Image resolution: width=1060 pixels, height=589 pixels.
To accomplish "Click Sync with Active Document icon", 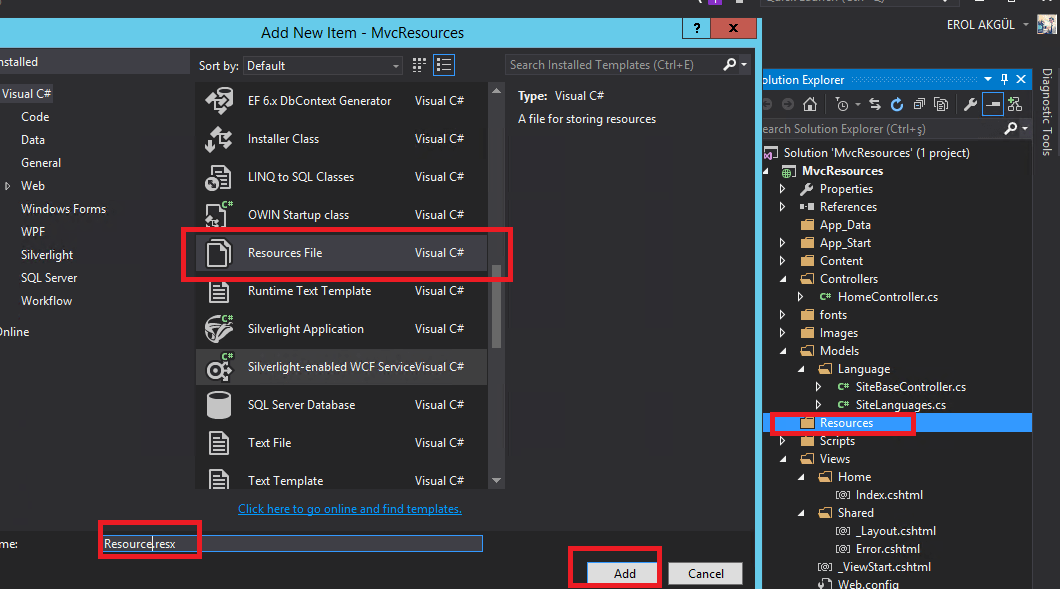I will click(875, 104).
